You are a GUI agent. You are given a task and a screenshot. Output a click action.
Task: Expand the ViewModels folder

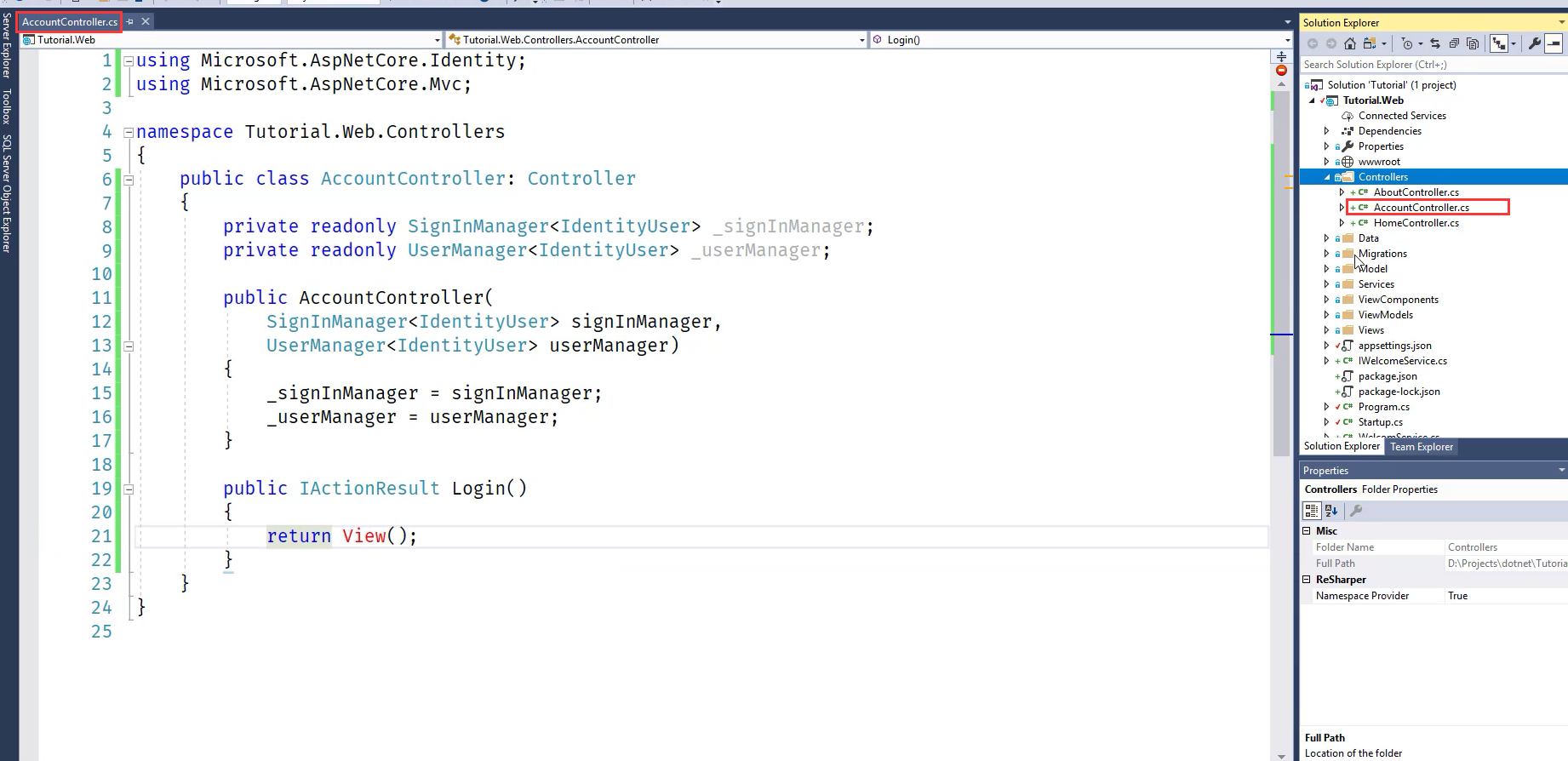pos(1327,315)
